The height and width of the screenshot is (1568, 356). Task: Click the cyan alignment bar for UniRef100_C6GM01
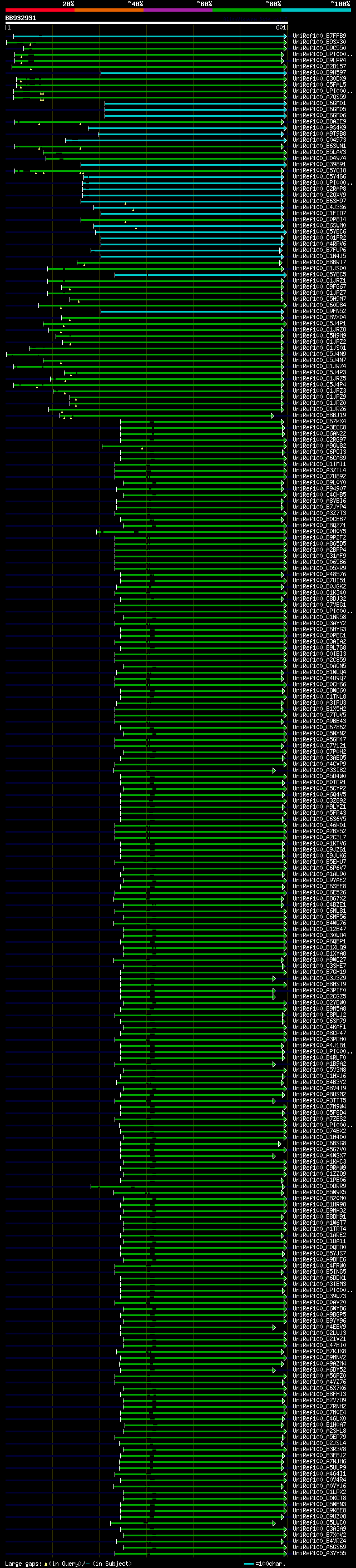pos(195,103)
